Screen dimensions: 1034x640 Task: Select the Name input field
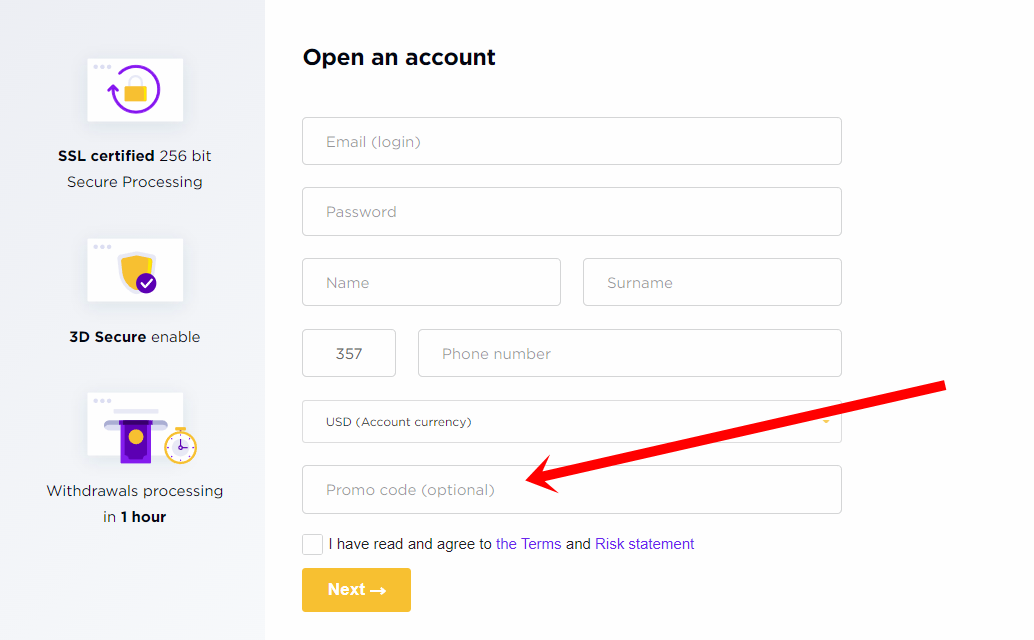click(x=431, y=282)
